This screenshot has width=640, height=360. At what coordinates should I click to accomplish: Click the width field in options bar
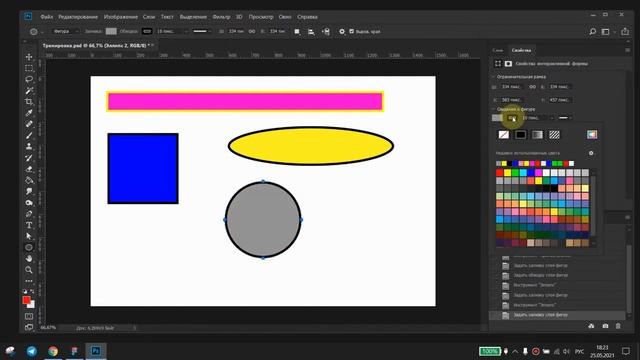tap(236, 31)
